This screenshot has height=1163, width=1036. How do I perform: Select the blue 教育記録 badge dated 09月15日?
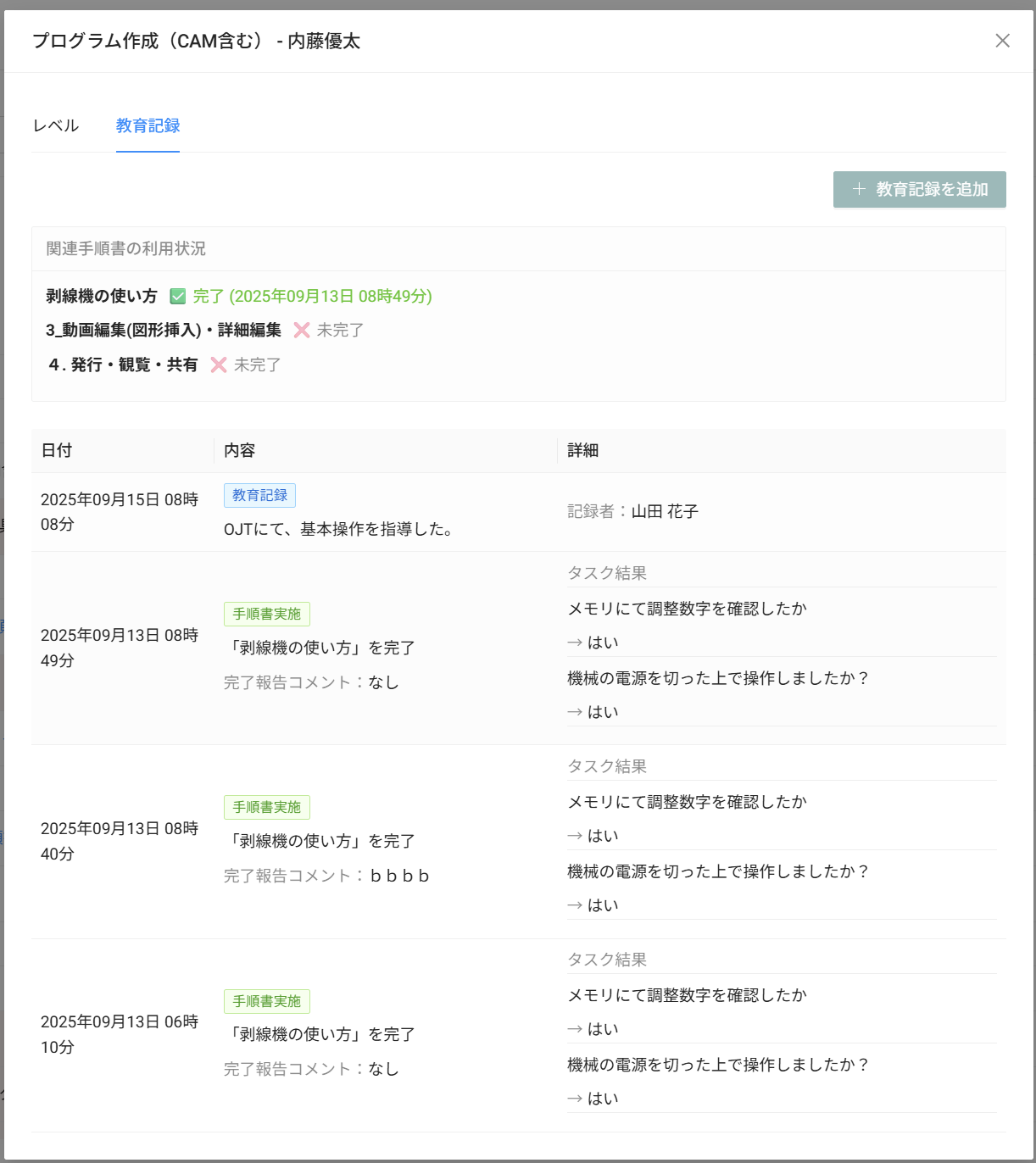pyautogui.click(x=259, y=495)
